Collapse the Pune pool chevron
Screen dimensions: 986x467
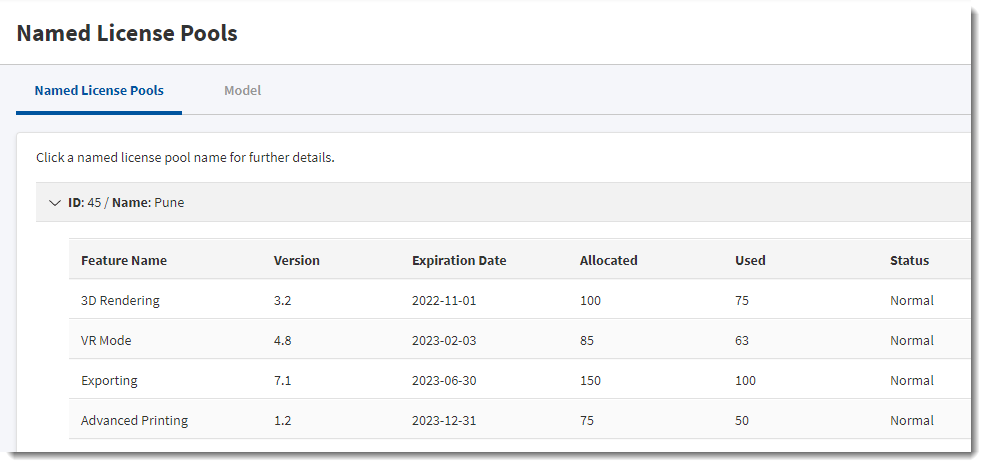(x=55, y=203)
